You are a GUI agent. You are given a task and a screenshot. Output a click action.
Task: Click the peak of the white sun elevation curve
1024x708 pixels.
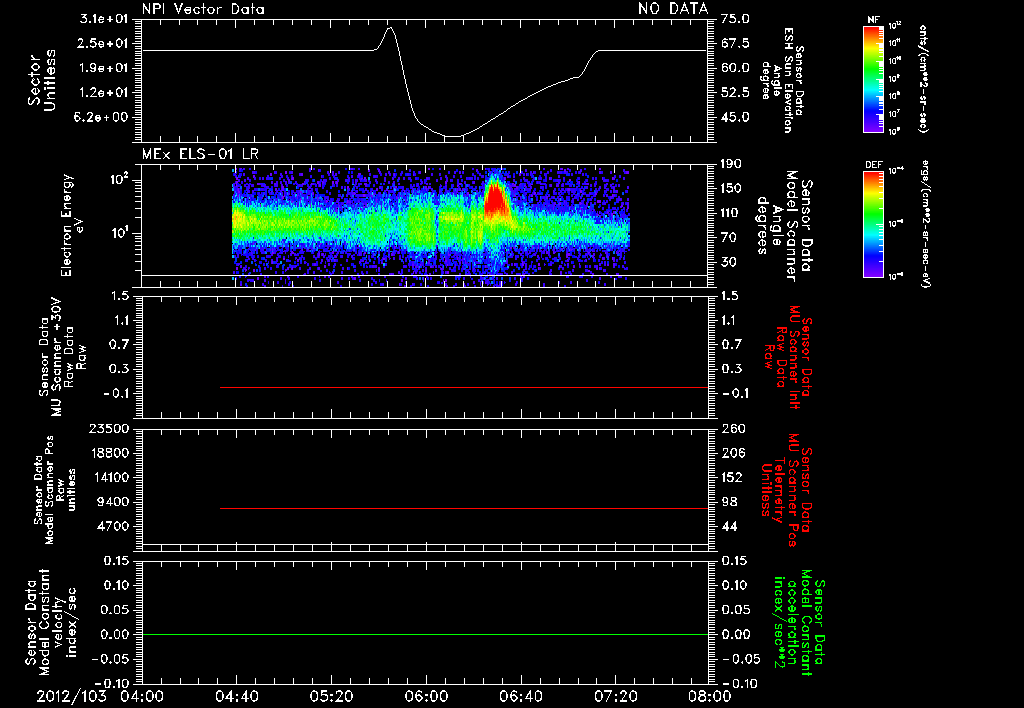[390, 28]
